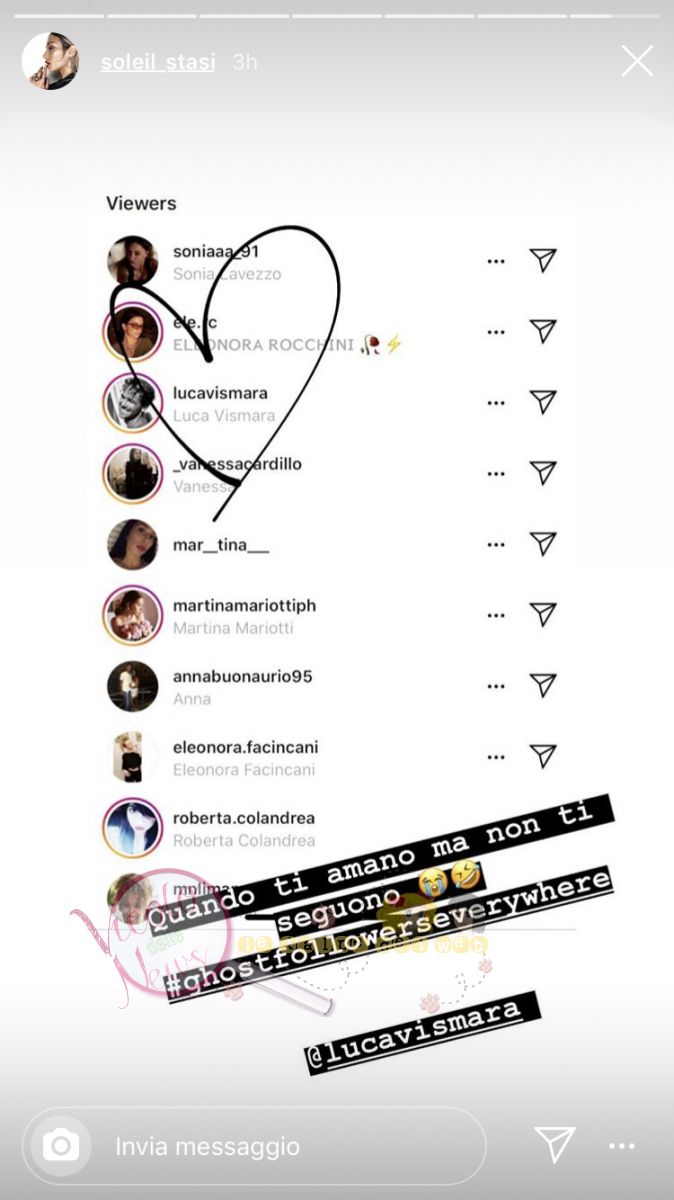Screen dimensions: 674x1200
Task: Tap send icon next to eleonora.facincani
Action: point(542,756)
